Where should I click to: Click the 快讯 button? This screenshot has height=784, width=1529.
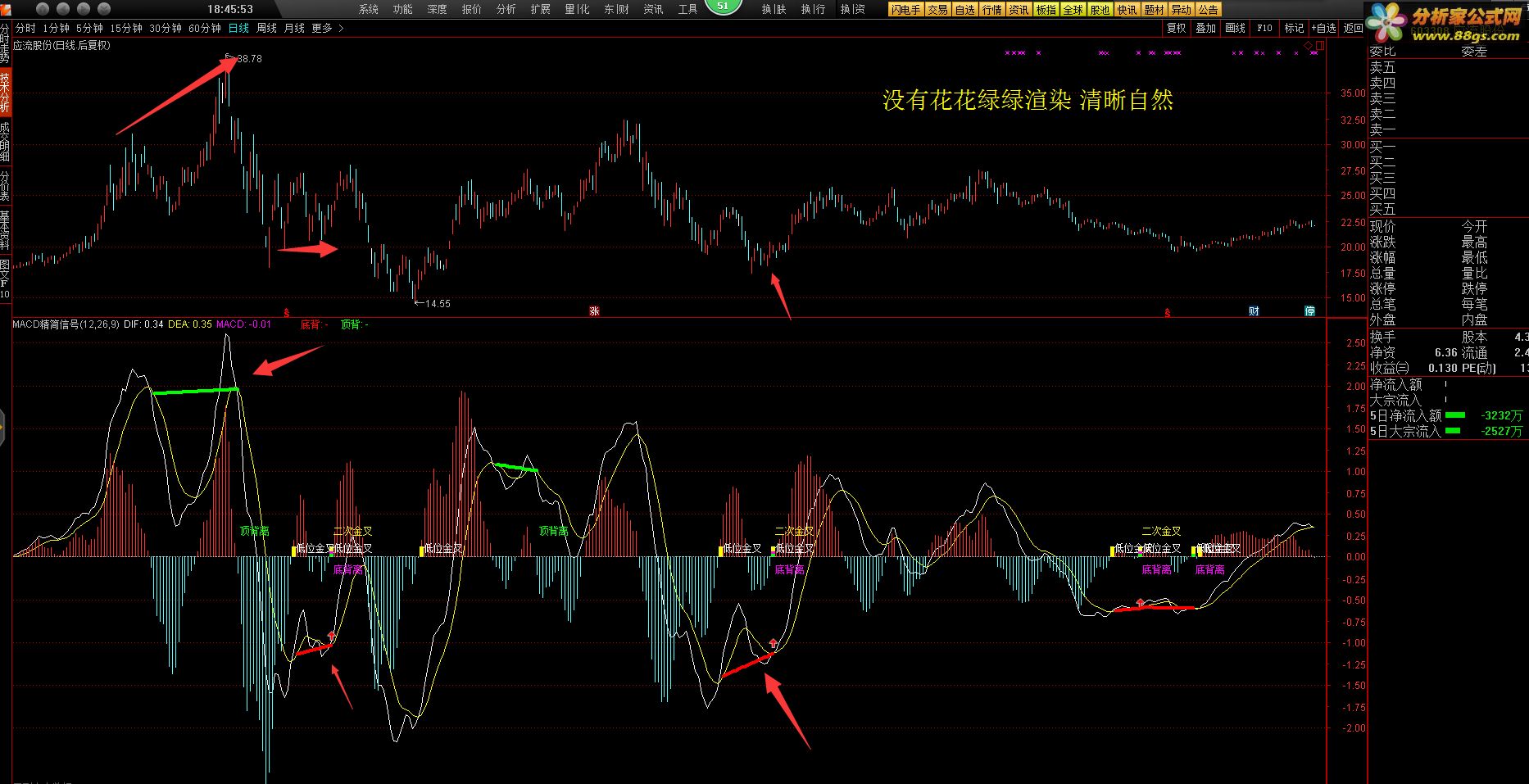tap(1127, 10)
